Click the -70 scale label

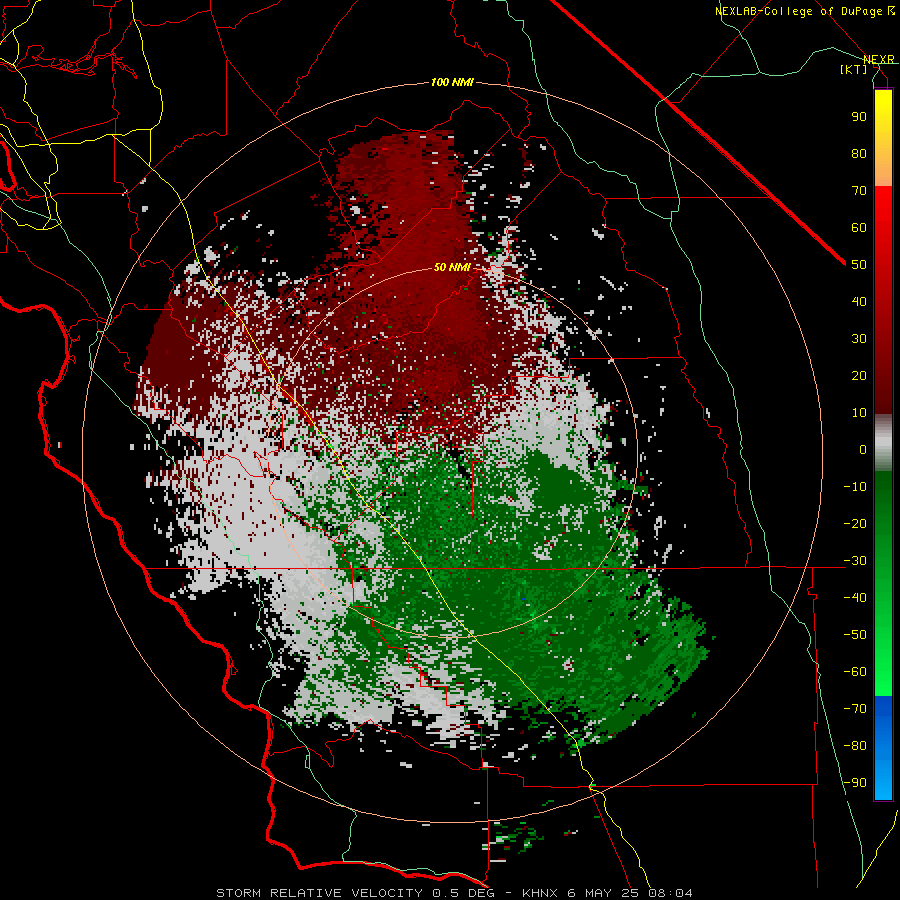(855, 709)
